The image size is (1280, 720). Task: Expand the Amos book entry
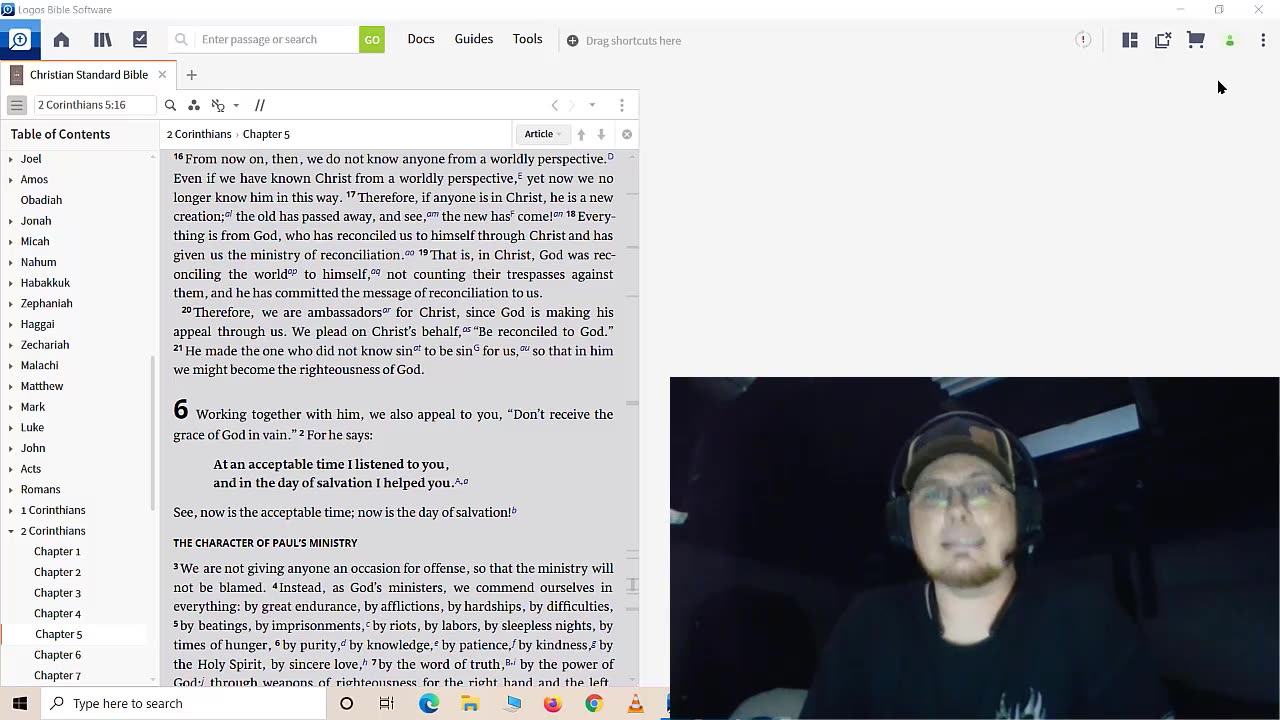[11, 180]
